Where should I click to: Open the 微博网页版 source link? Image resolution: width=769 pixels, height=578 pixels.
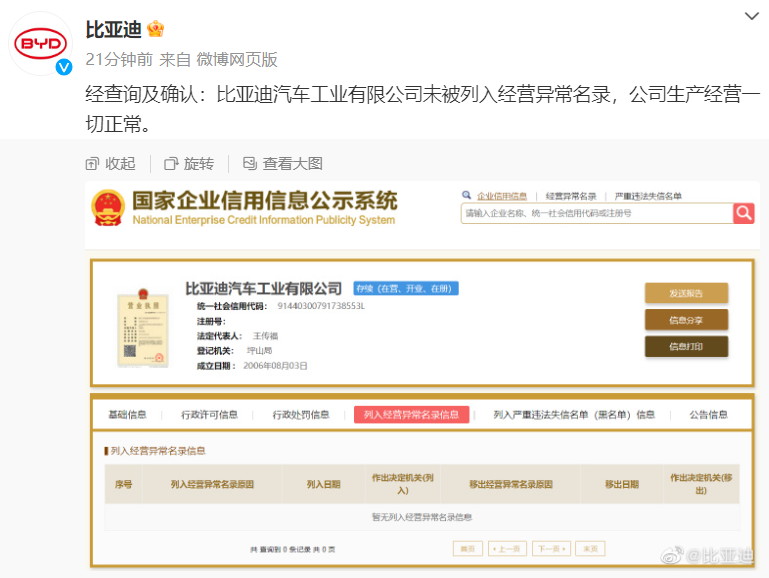(237, 59)
